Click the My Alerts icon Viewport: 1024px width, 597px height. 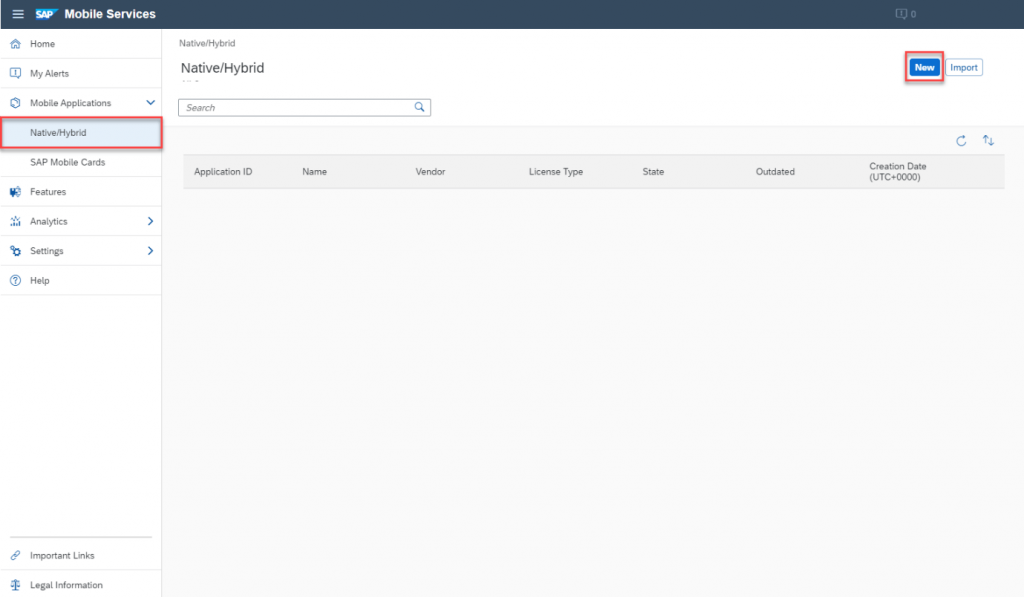[x=16, y=73]
